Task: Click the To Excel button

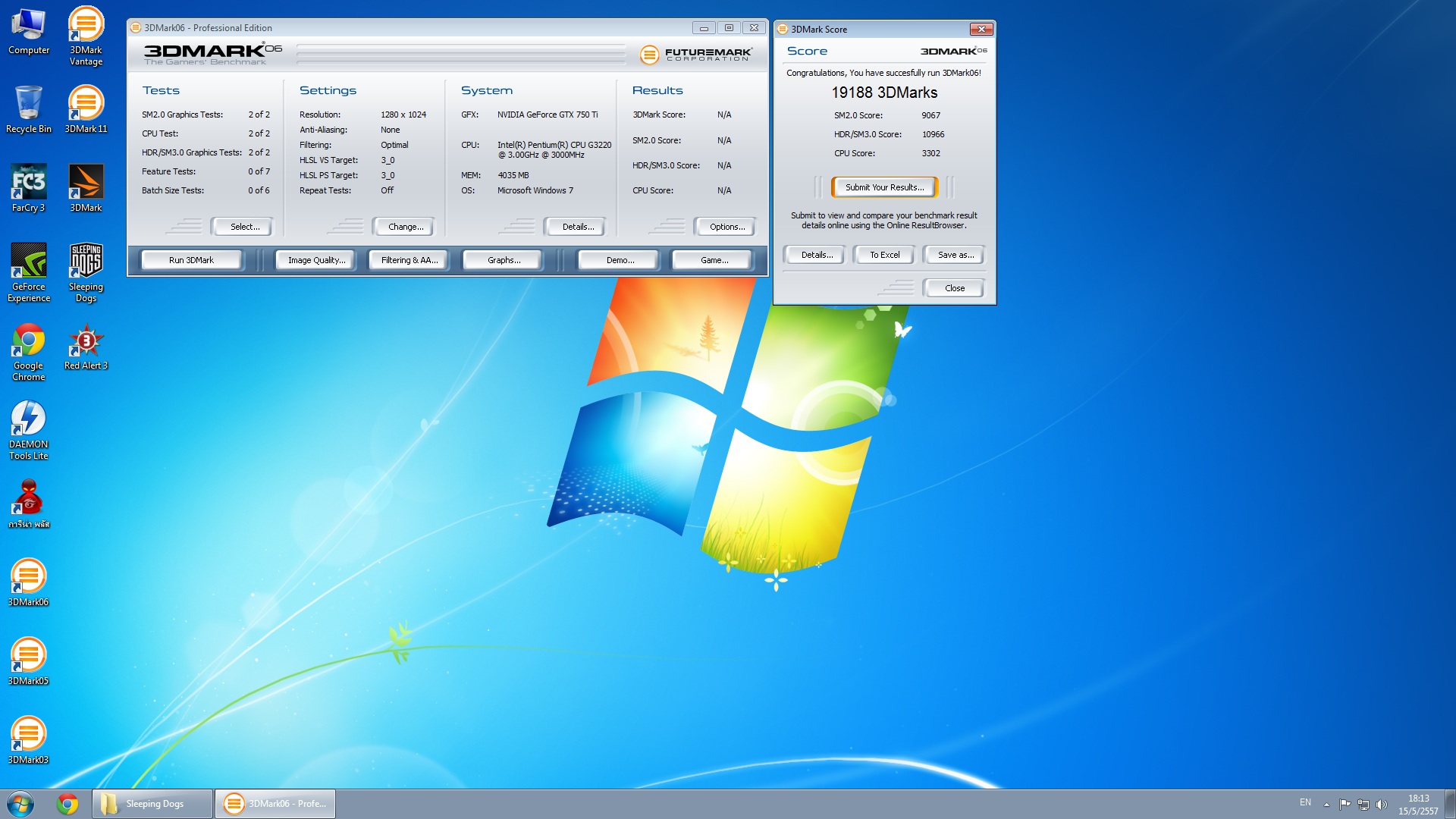Action: 884,255
